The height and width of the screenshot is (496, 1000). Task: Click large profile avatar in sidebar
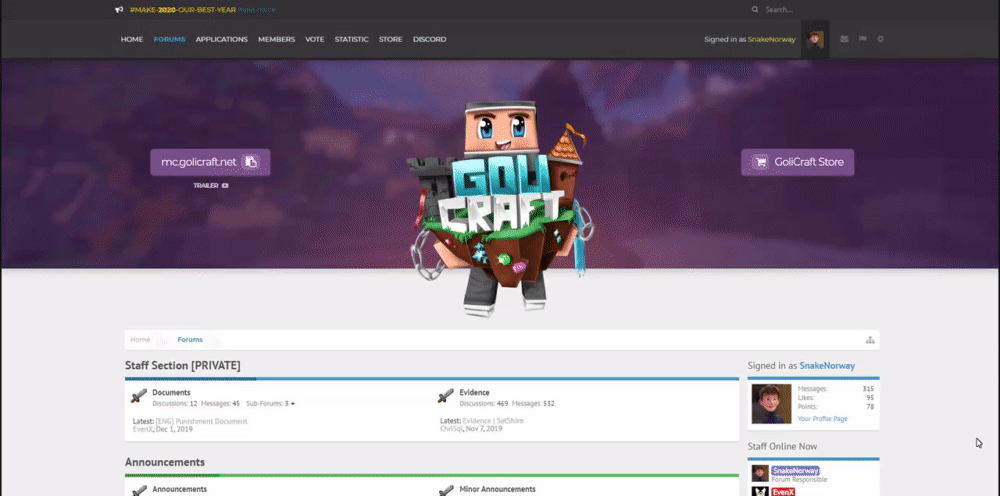click(x=771, y=404)
